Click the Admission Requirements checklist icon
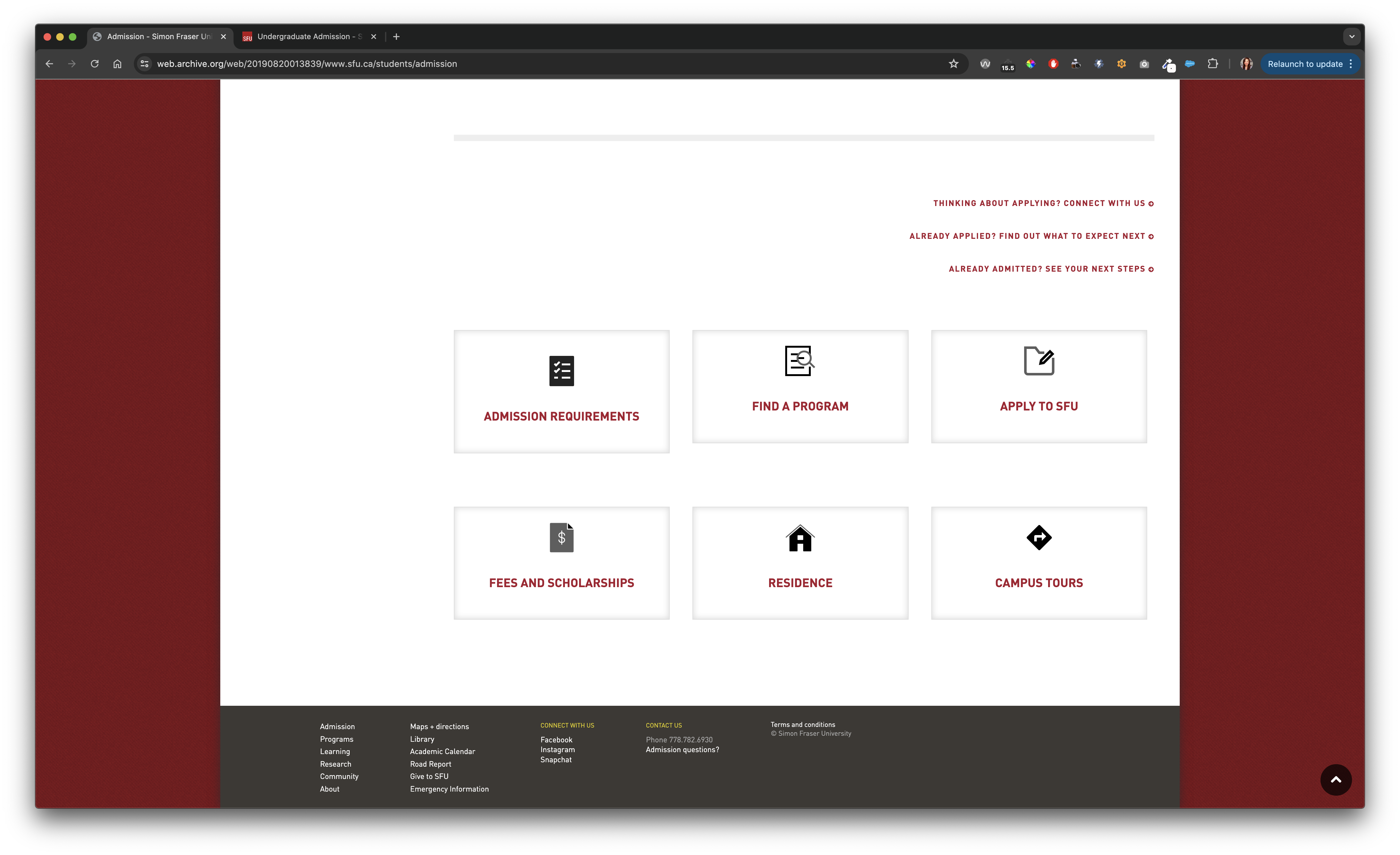This screenshot has height=855, width=1400. [x=561, y=371]
